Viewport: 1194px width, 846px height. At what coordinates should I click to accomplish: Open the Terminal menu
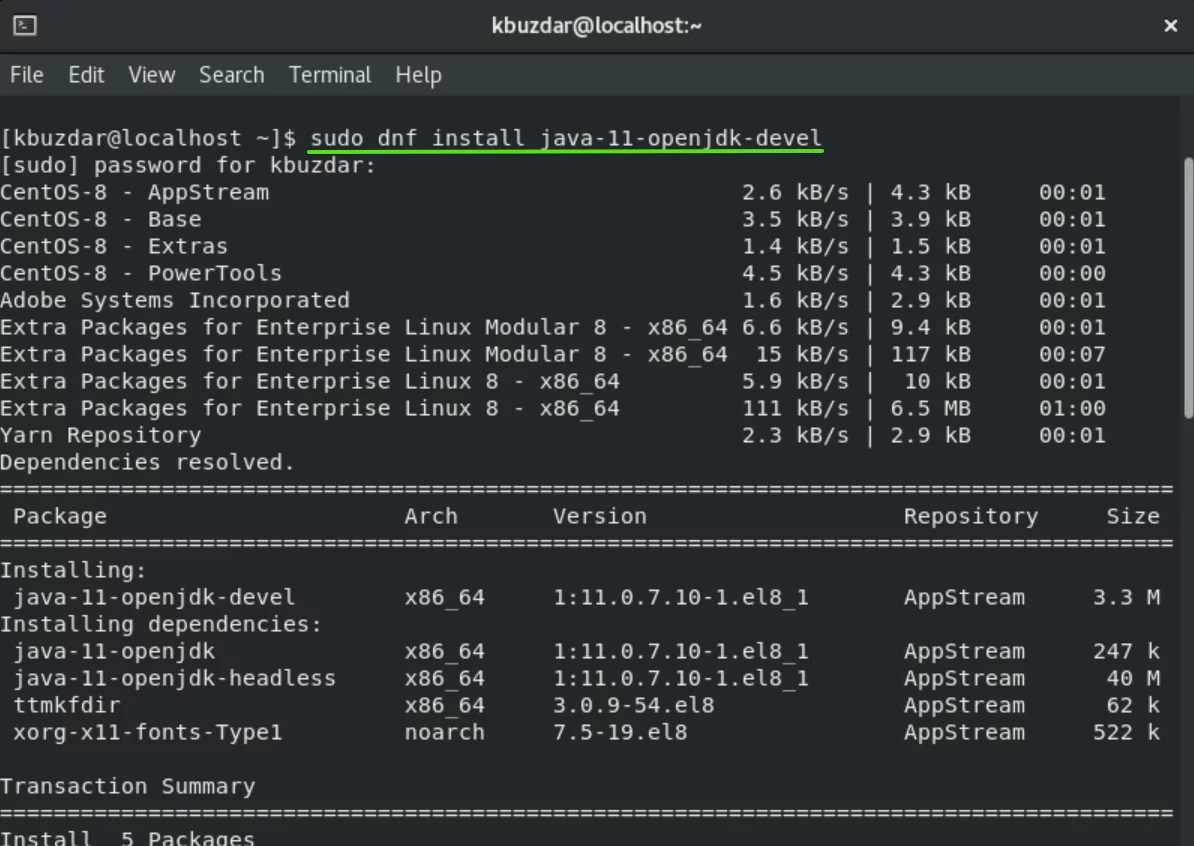[330, 75]
